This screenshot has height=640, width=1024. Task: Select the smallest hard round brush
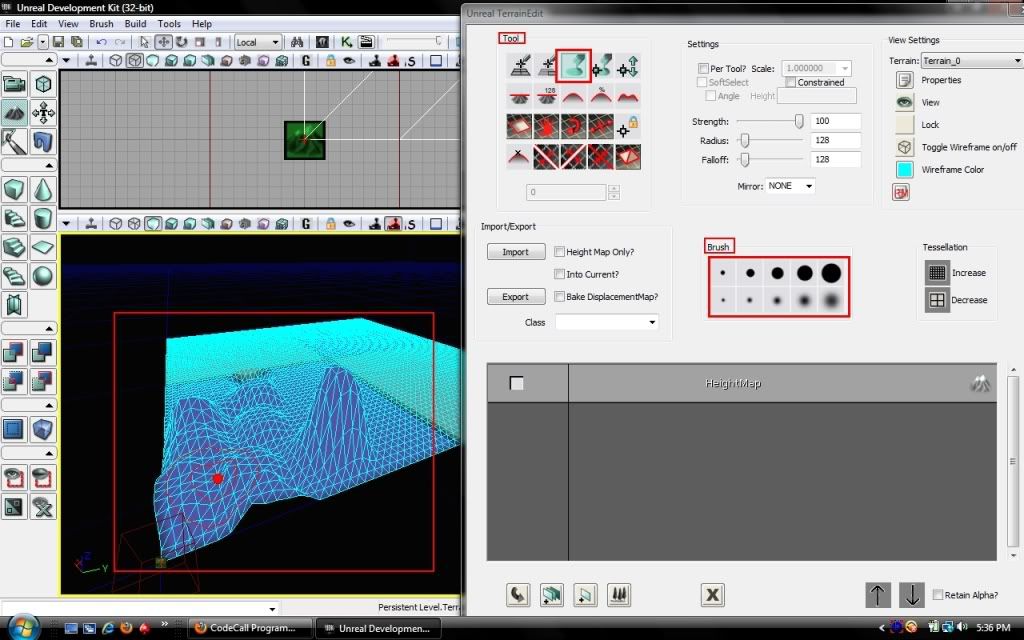coord(723,273)
